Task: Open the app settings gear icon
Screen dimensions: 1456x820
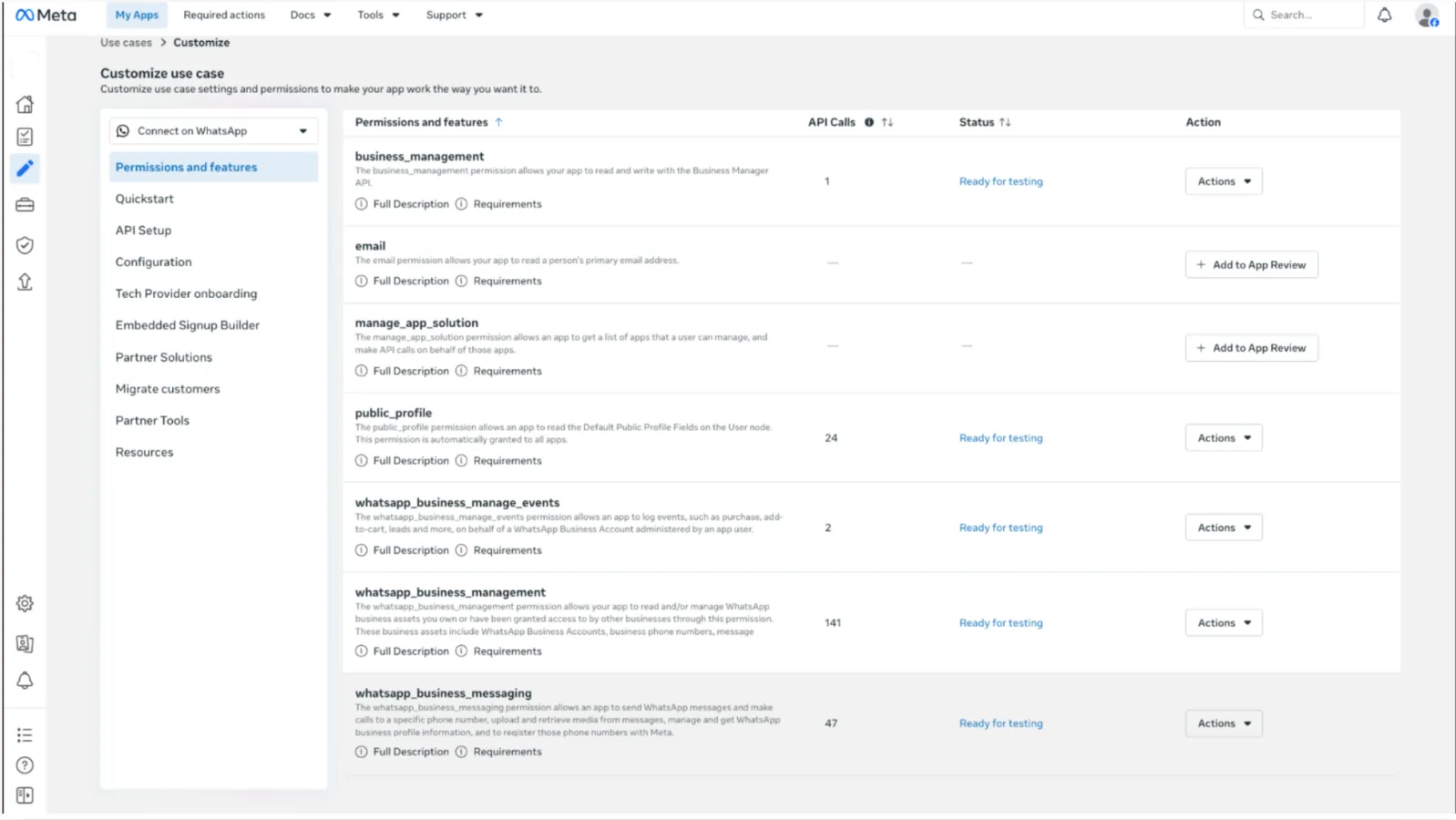Action: (x=25, y=603)
